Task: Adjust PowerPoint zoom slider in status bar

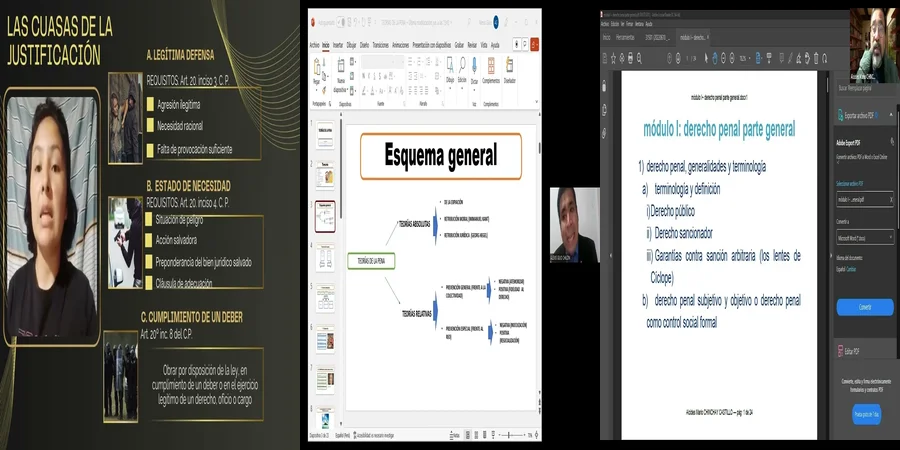Action: pyautogui.click(x=511, y=435)
